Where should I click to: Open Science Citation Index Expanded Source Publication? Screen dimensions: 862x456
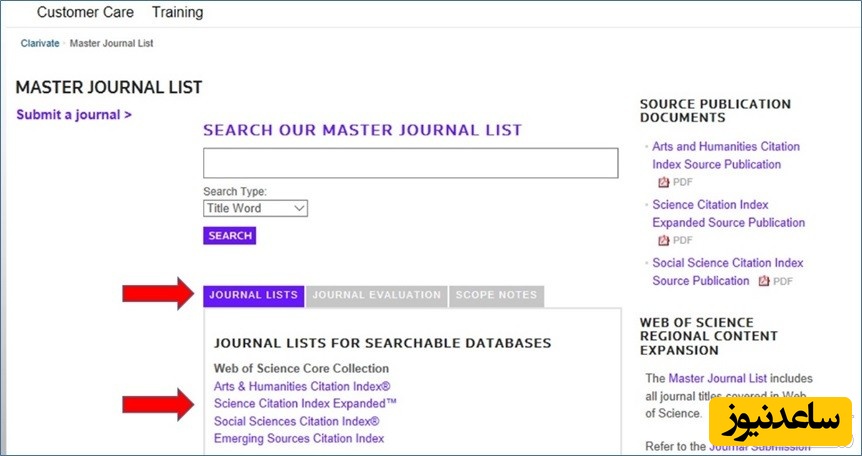[727, 213]
